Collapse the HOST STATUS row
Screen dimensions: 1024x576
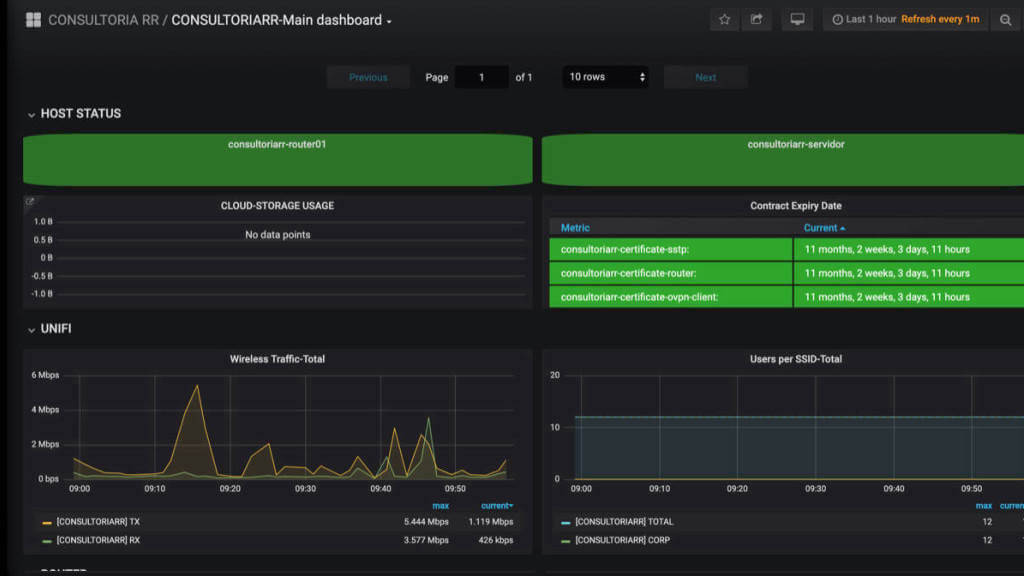[74, 114]
